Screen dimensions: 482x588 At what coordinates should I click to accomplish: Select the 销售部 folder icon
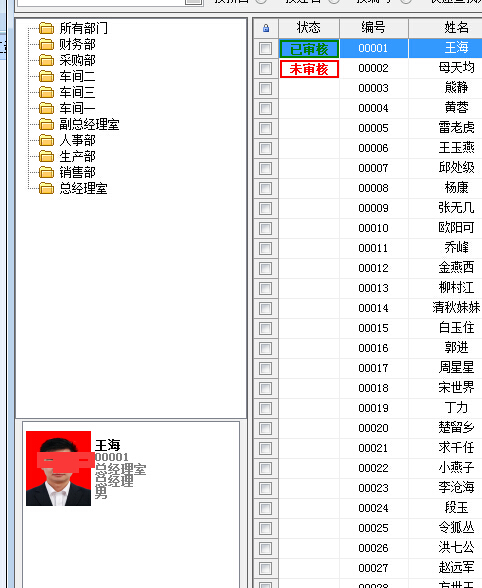point(47,172)
